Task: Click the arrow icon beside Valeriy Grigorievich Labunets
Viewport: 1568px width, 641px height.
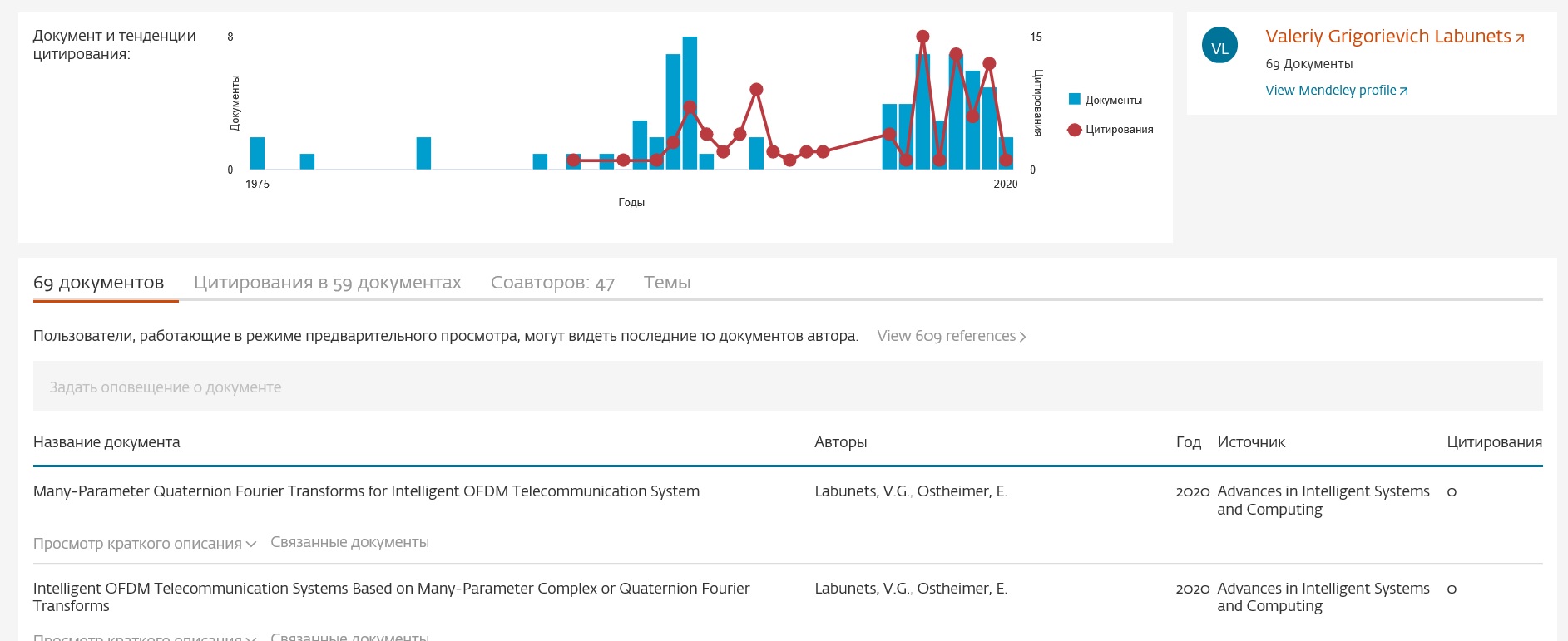Action: point(1520,38)
